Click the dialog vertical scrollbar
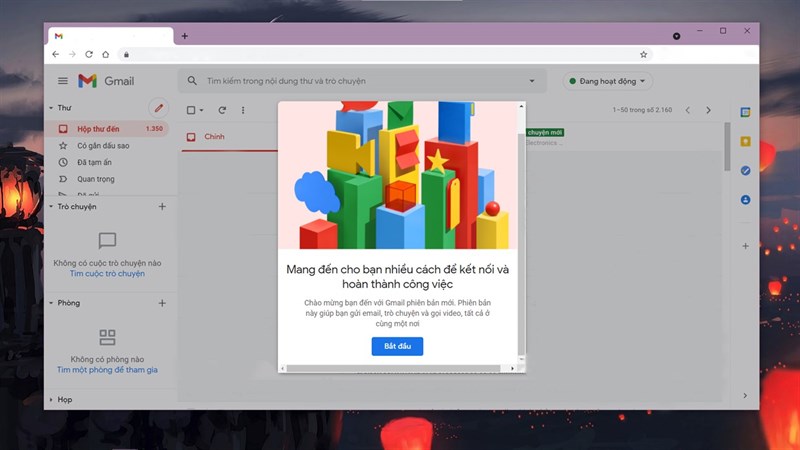Screen dimensions: 800x450 [x=521, y=243]
